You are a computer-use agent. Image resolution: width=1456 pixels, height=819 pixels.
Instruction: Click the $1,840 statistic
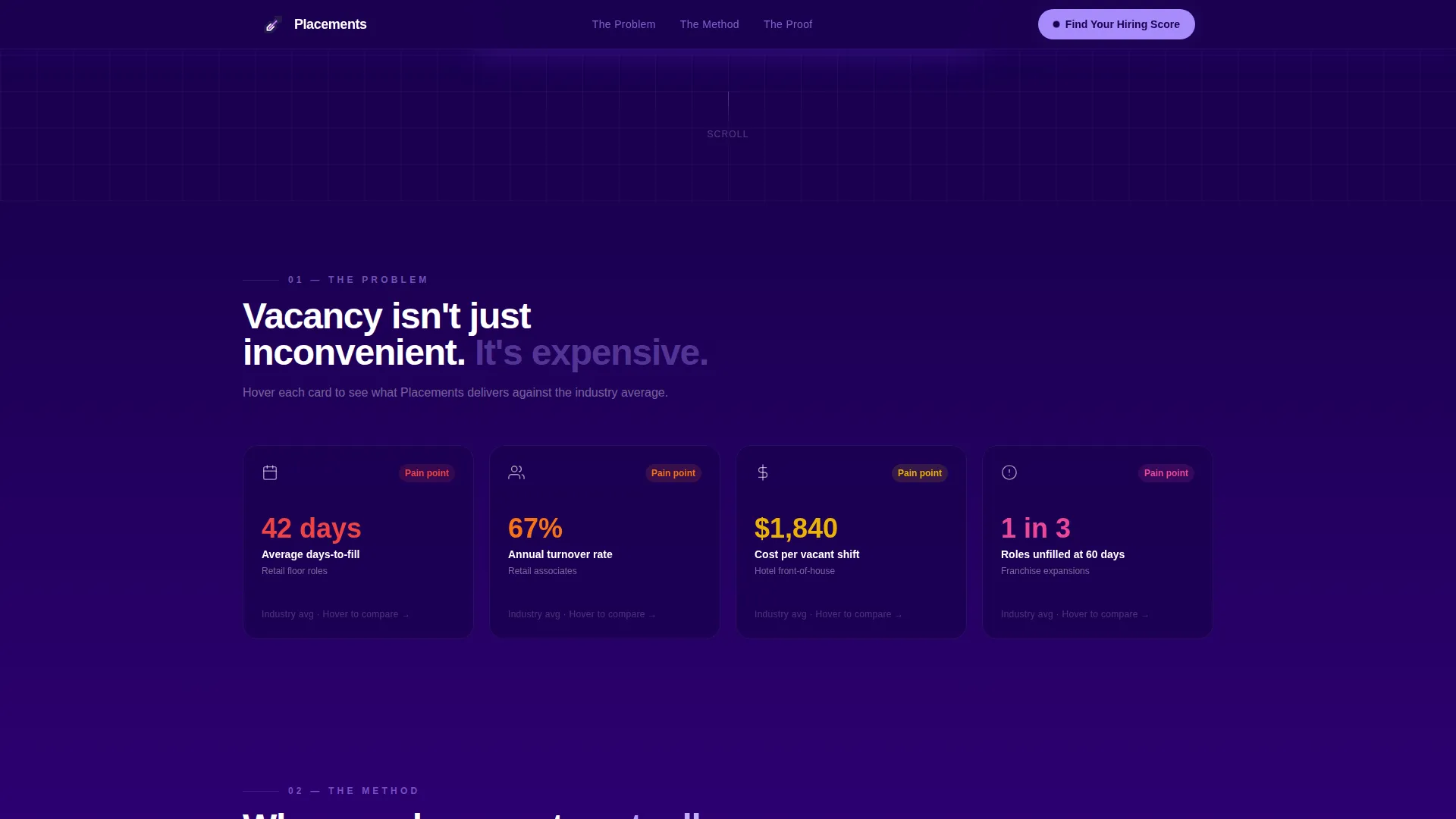tap(796, 529)
